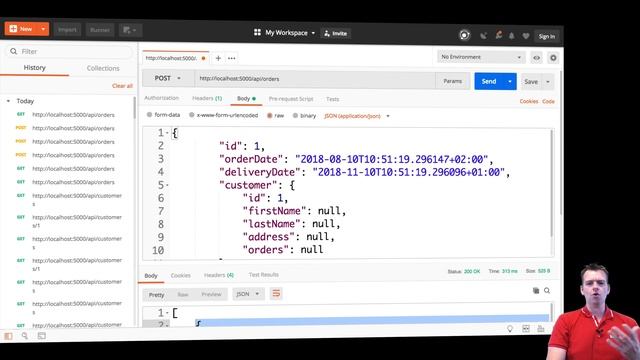Screen dimensions: 640x360
Task: Collapse the customer object fold arrow at line 5
Action: 167,185
